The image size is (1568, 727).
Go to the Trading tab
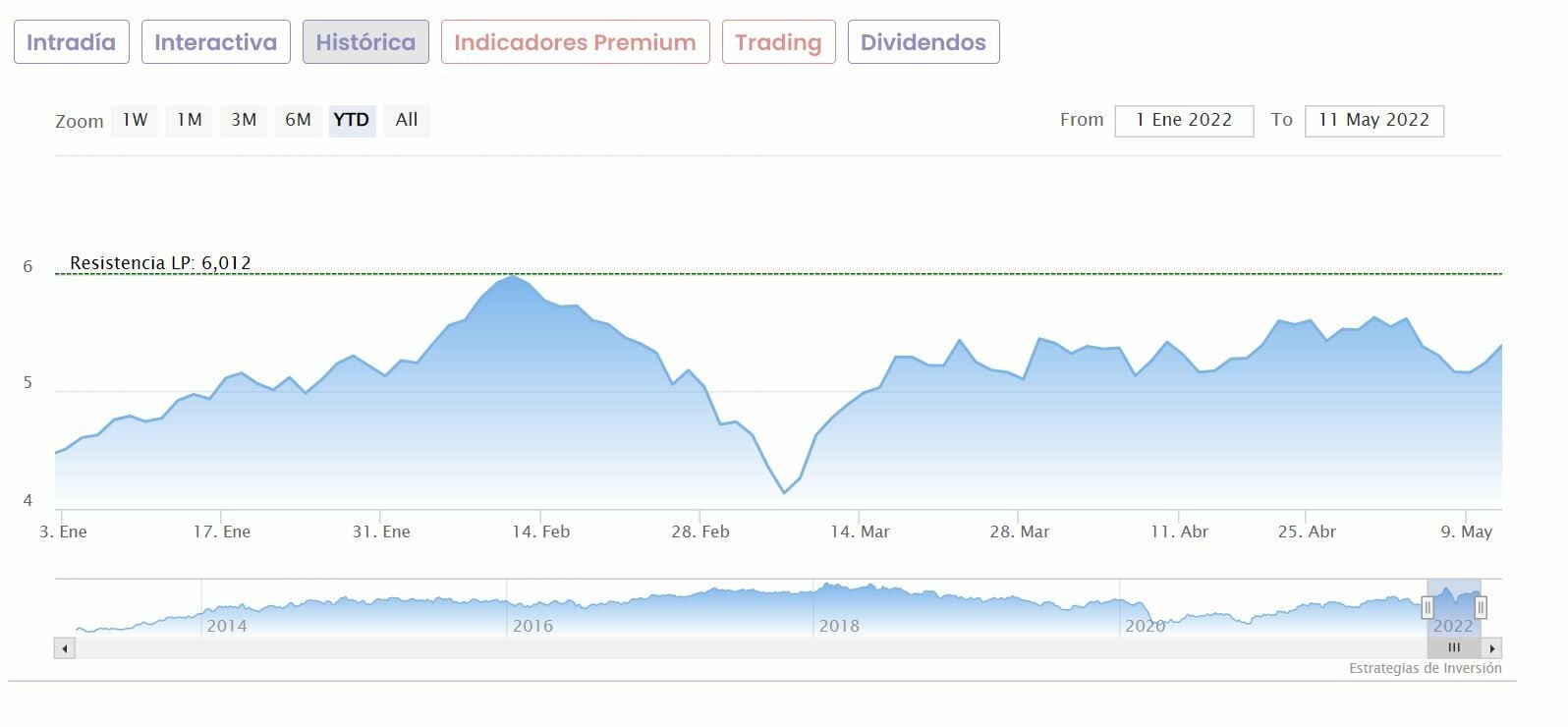tap(778, 42)
